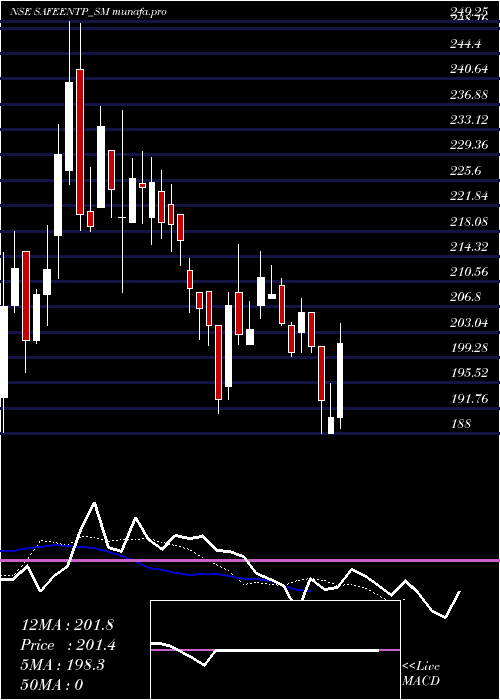Select the 199.28 price axis label
Screen dimensions: 500x700
tap(470, 347)
